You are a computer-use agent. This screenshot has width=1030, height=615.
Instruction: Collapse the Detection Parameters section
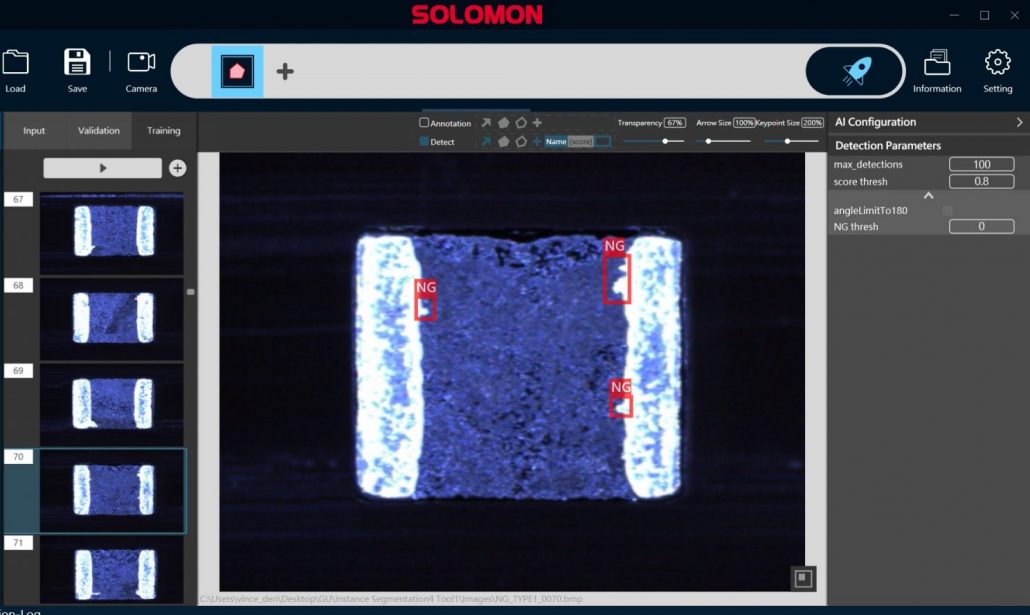point(928,194)
